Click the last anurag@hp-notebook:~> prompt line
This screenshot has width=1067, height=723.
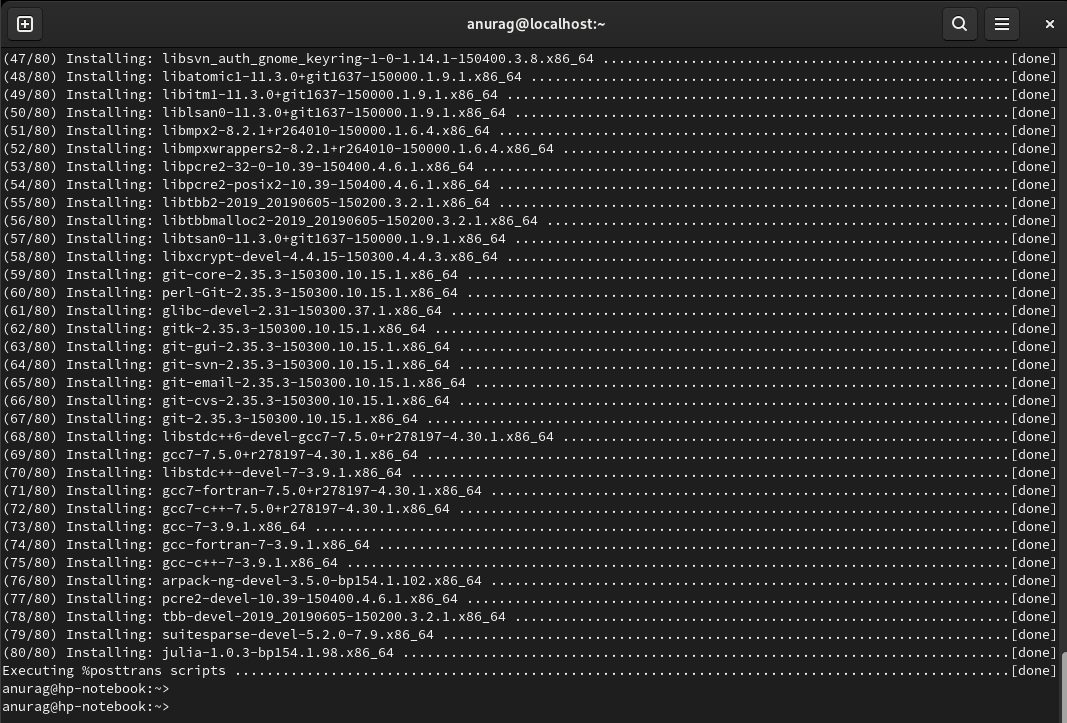[86, 707]
